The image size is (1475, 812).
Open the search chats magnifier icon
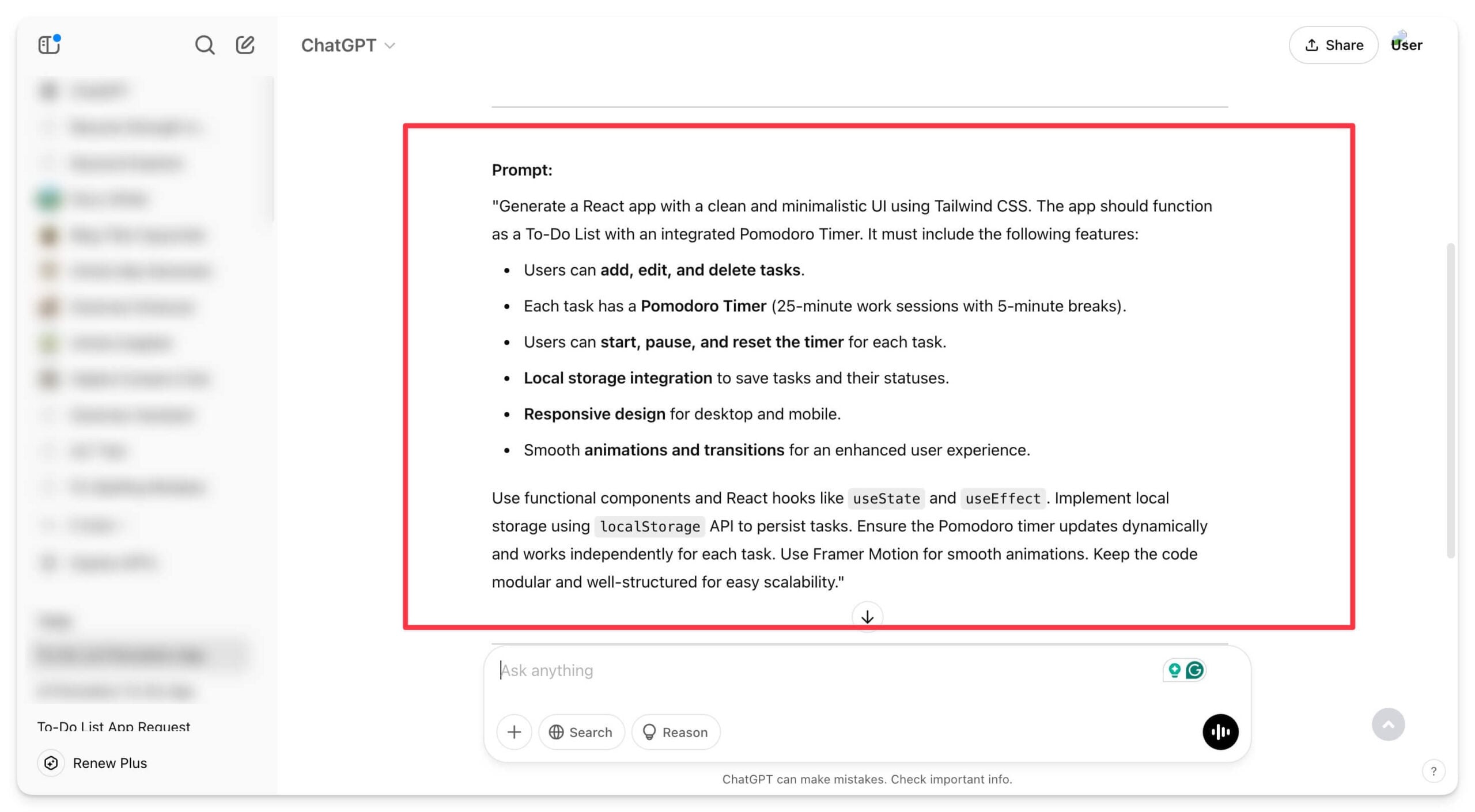tap(205, 45)
